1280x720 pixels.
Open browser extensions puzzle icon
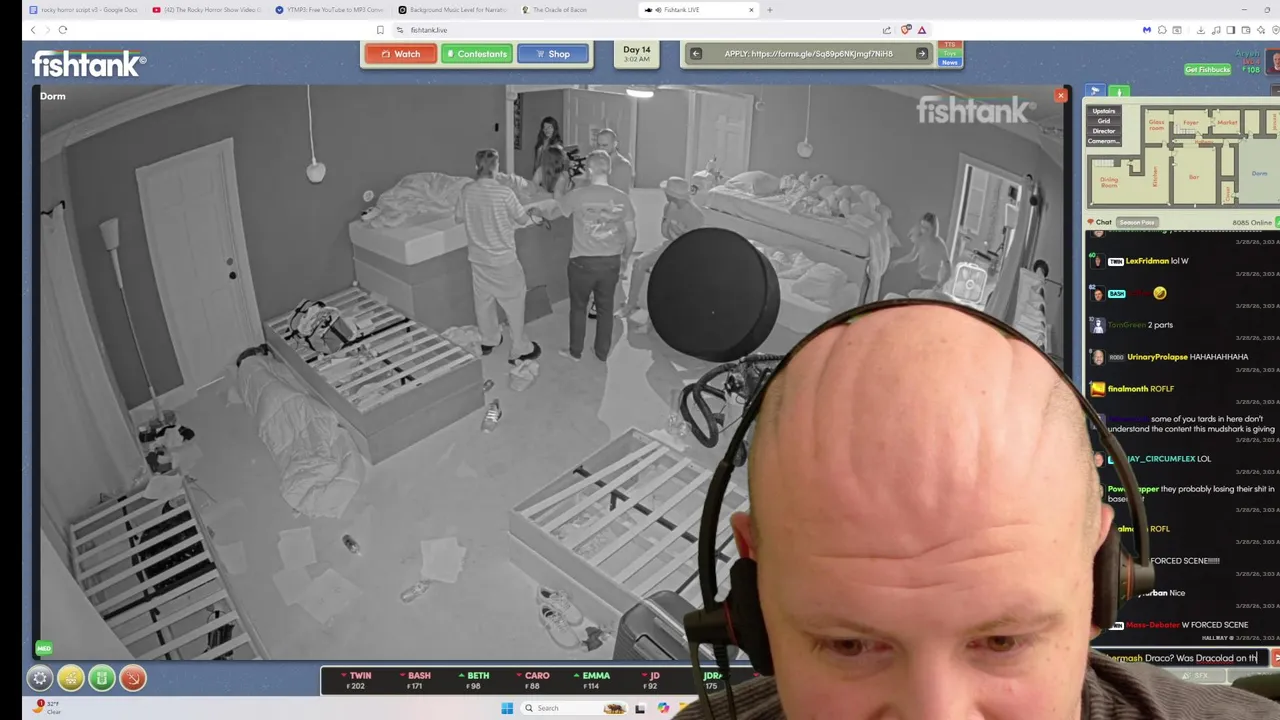click(1162, 30)
